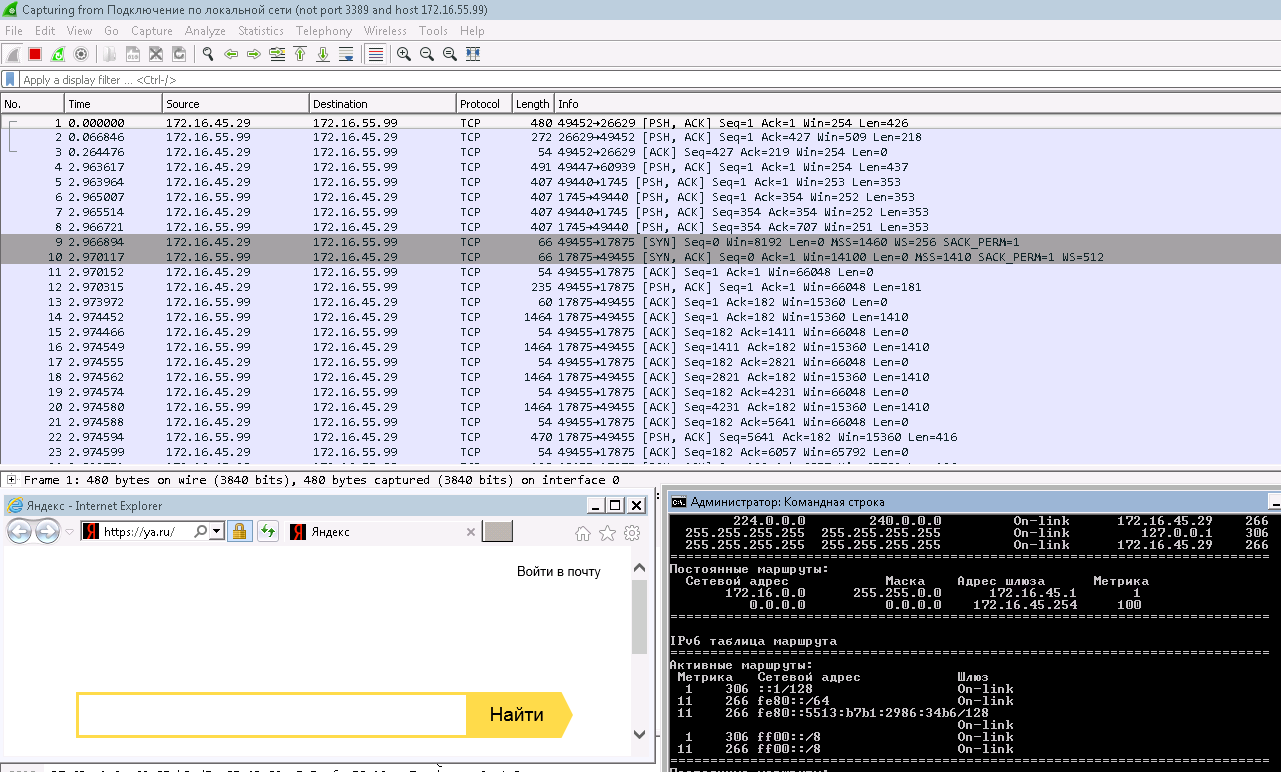Open capture options gear icon
The height and width of the screenshot is (772, 1281).
point(81,54)
